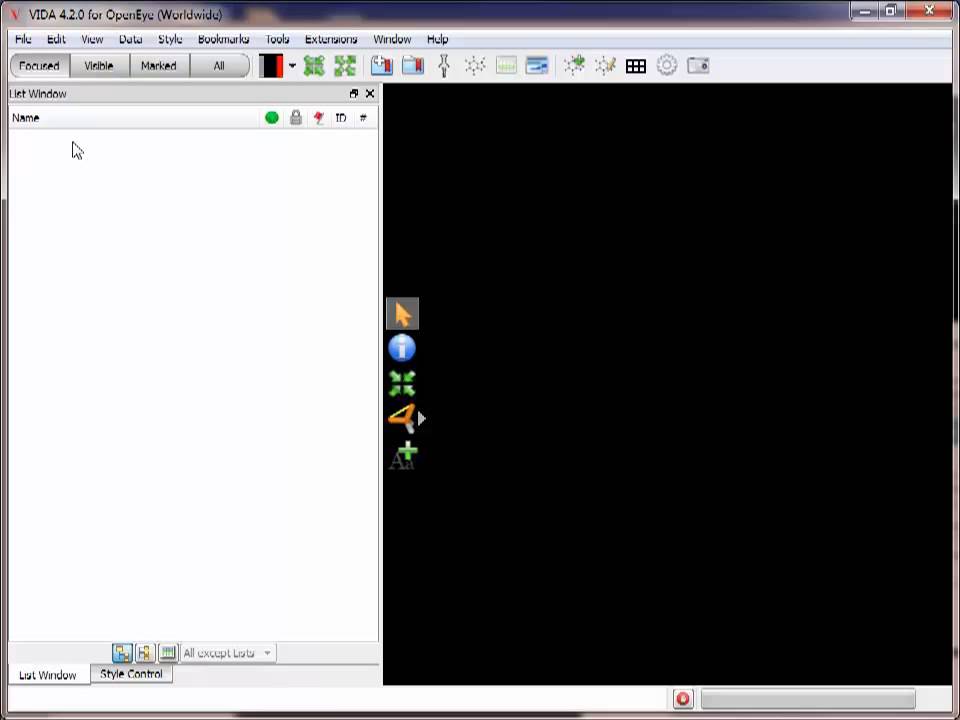Click the blue window panel icon

pos(537,66)
